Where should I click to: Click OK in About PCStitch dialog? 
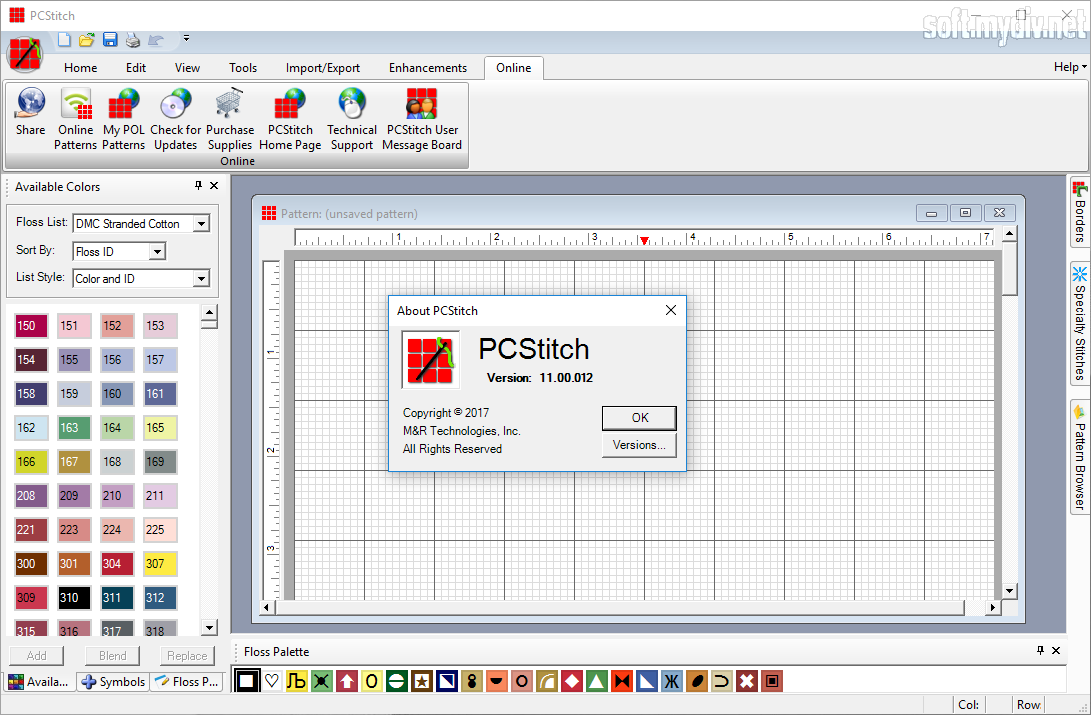(639, 417)
